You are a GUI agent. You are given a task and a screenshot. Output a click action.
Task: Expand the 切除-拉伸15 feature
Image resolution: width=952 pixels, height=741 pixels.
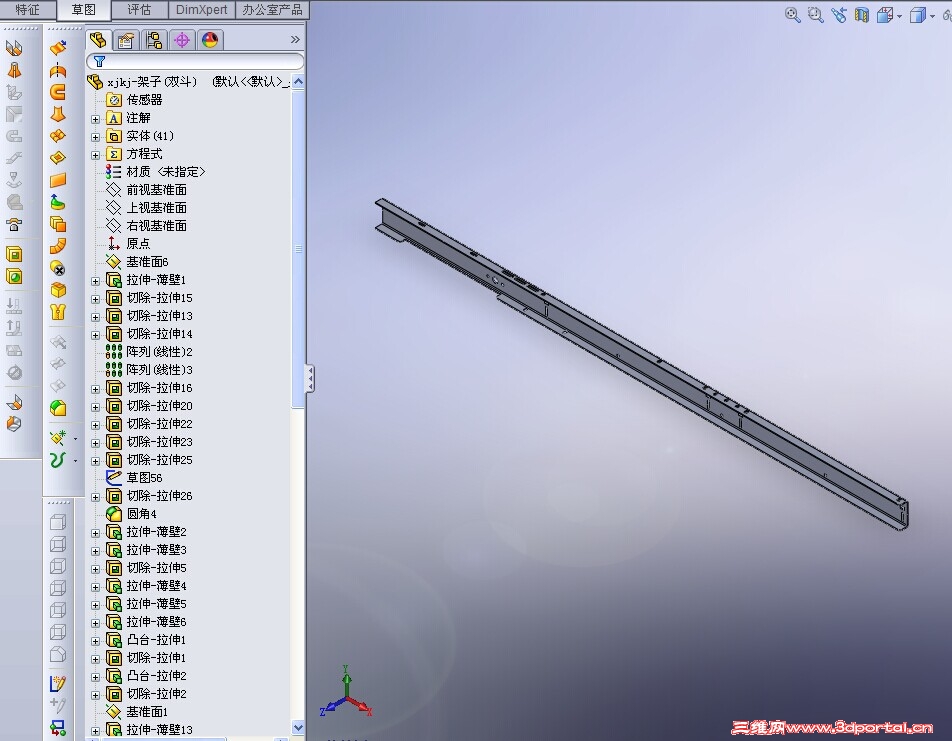click(x=95, y=299)
